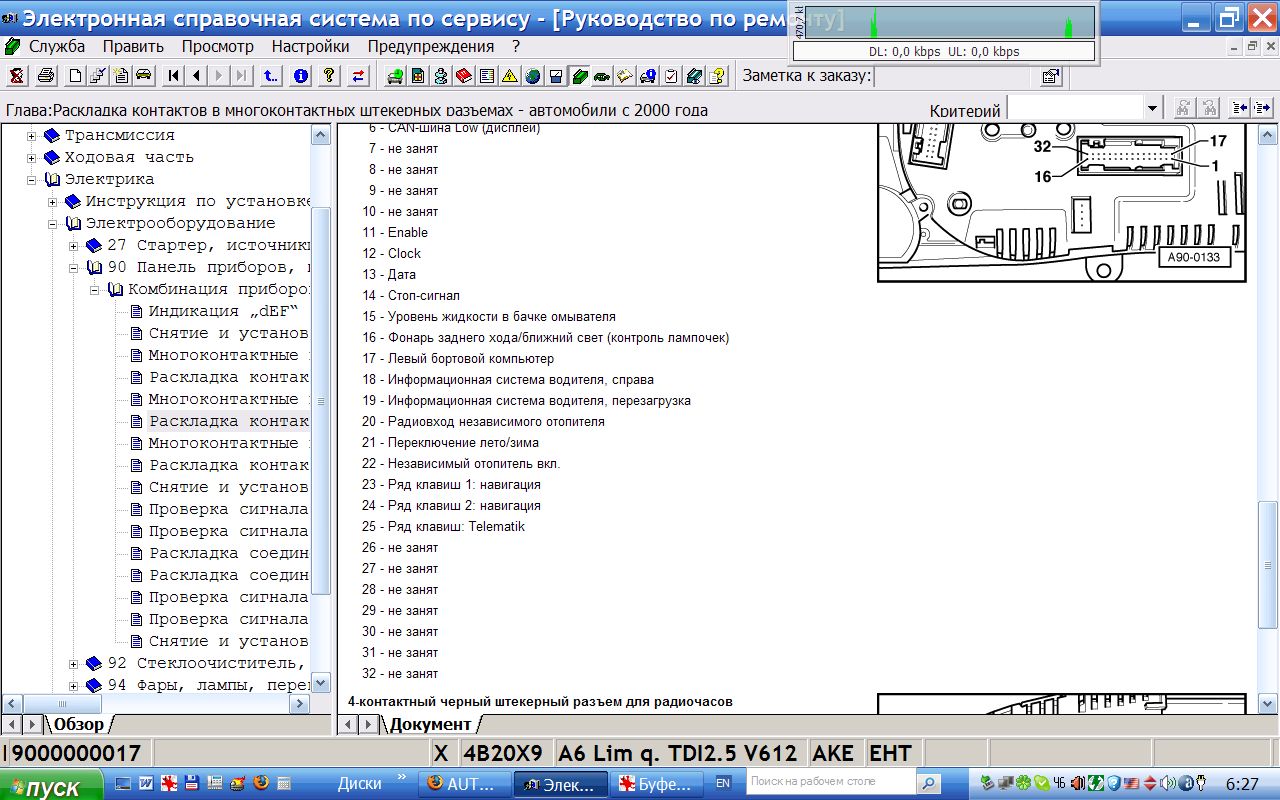Screen dimensions: 1280x800
Task: Switch to the Обзор tab
Action: tap(78, 724)
